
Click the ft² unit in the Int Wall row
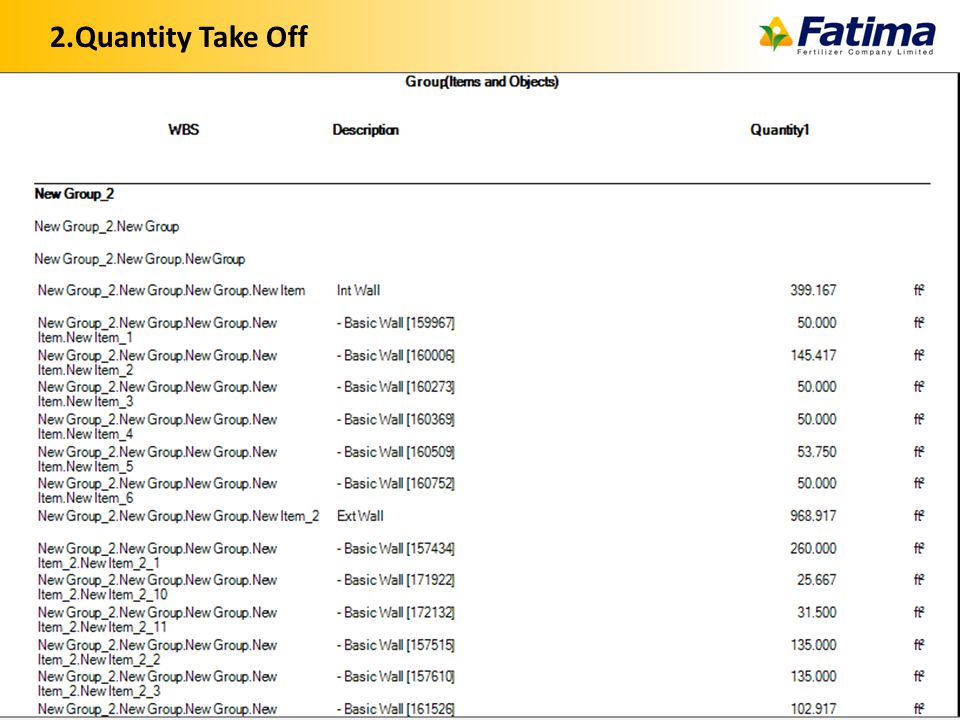[x=918, y=290]
